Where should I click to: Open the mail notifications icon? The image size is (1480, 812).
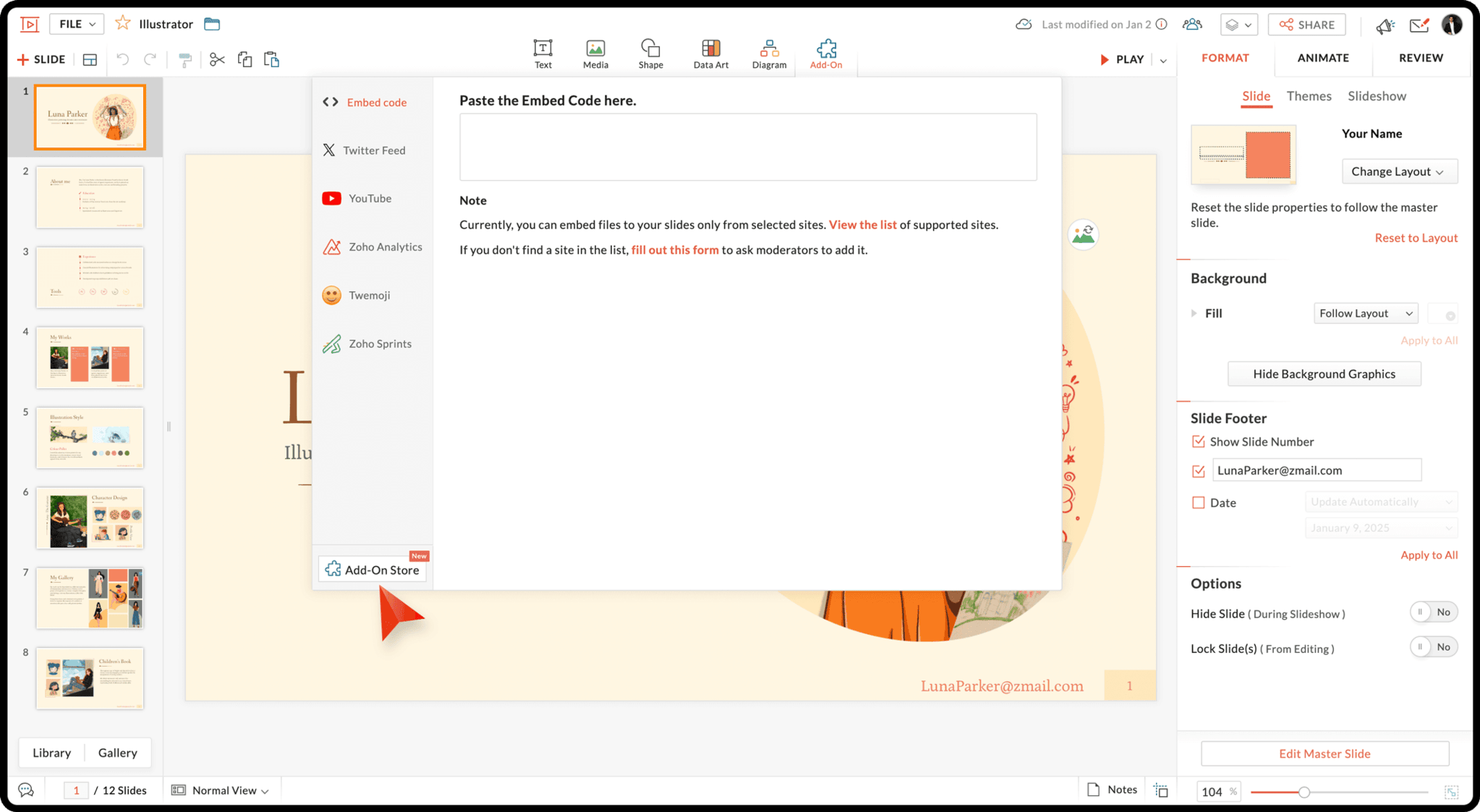point(1419,25)
